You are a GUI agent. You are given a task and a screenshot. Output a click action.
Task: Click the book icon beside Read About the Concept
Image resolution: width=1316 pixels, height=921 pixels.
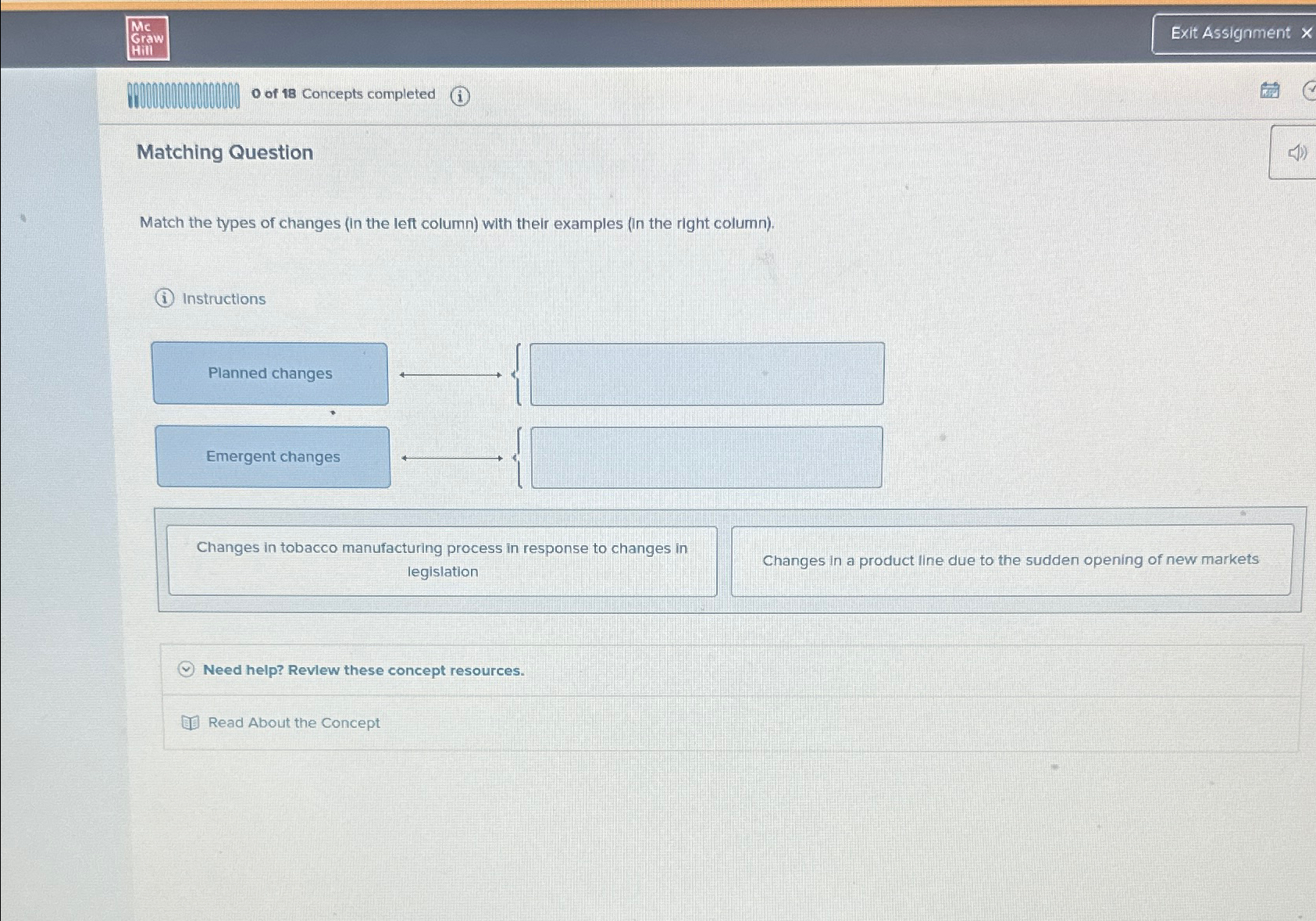tap(190, 723)
